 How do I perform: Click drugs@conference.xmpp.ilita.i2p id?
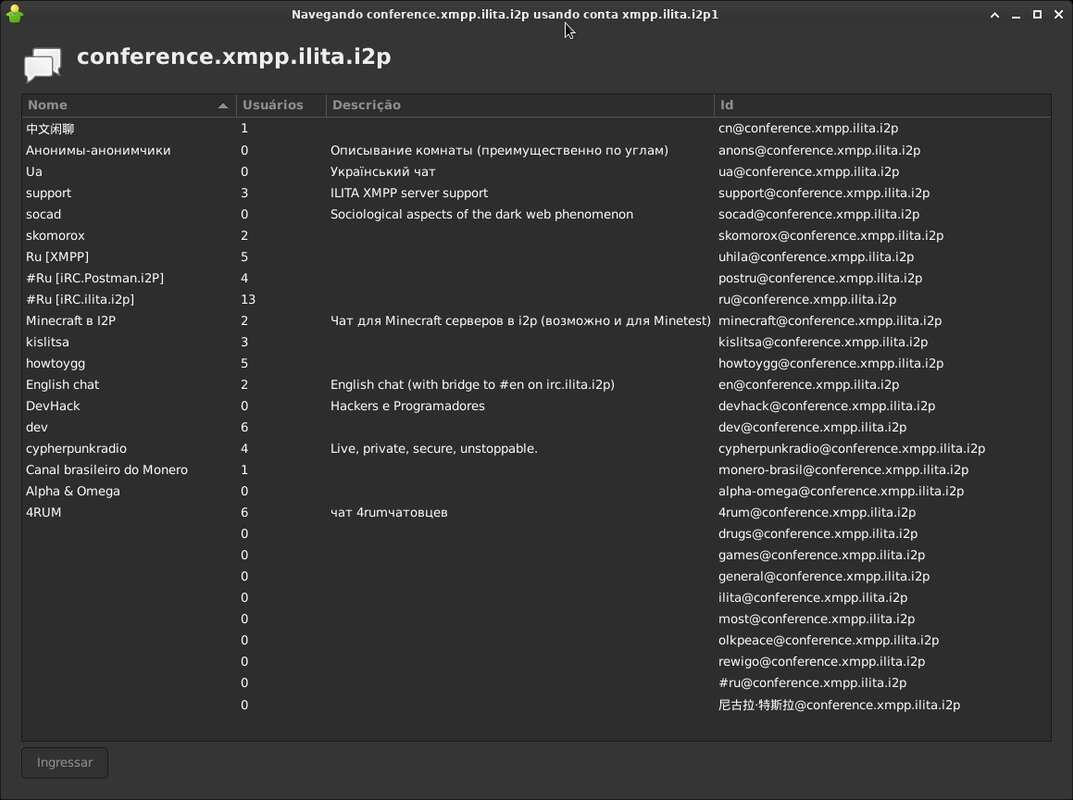(818, 533)
